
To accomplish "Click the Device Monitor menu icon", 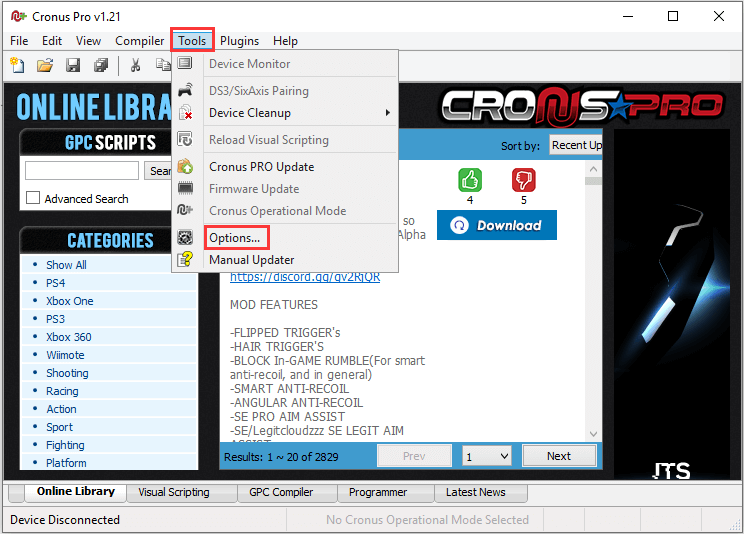I will click(x=185, y=63).
